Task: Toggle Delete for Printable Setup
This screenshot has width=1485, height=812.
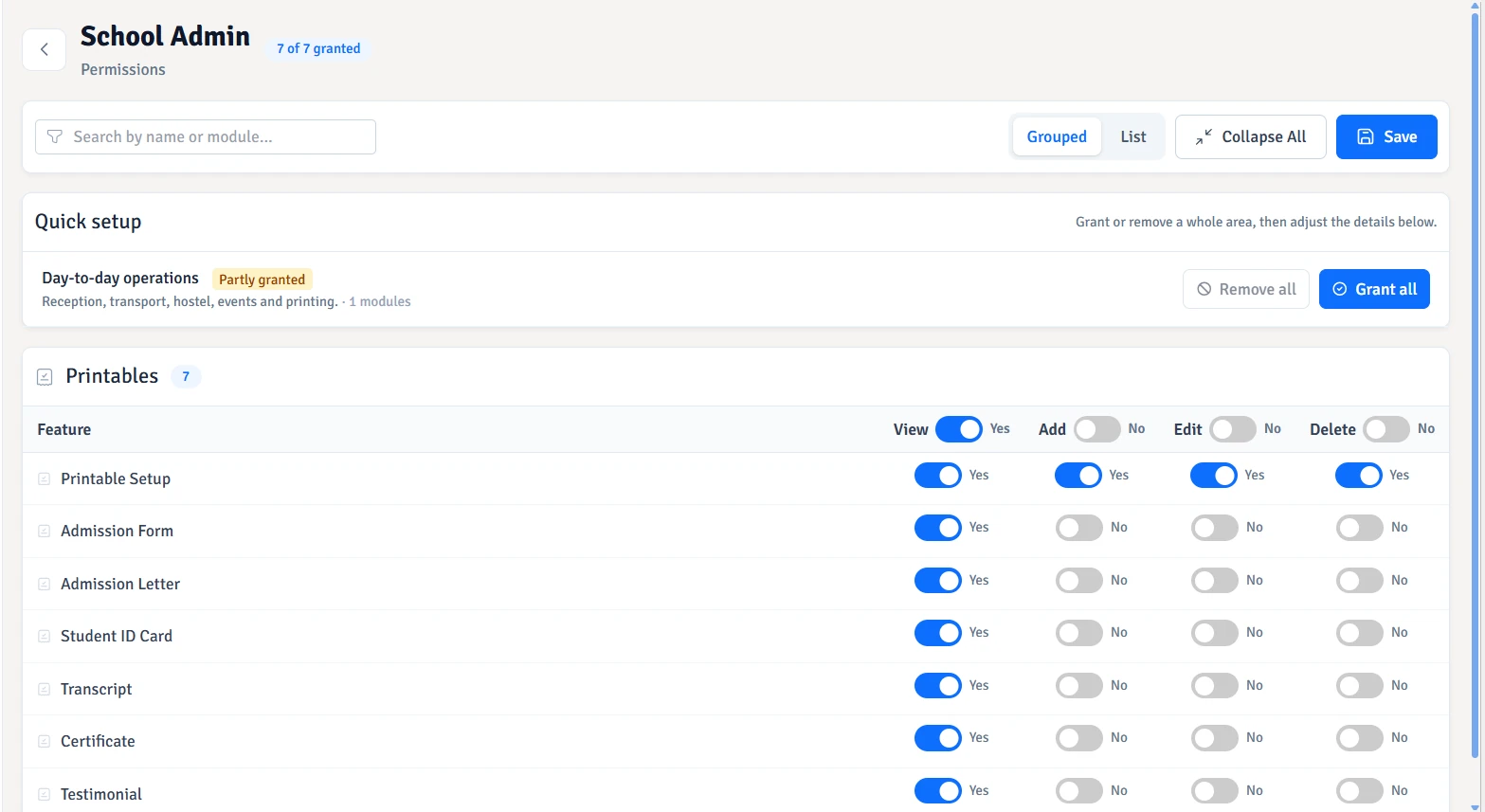Action: point(1359,476)
